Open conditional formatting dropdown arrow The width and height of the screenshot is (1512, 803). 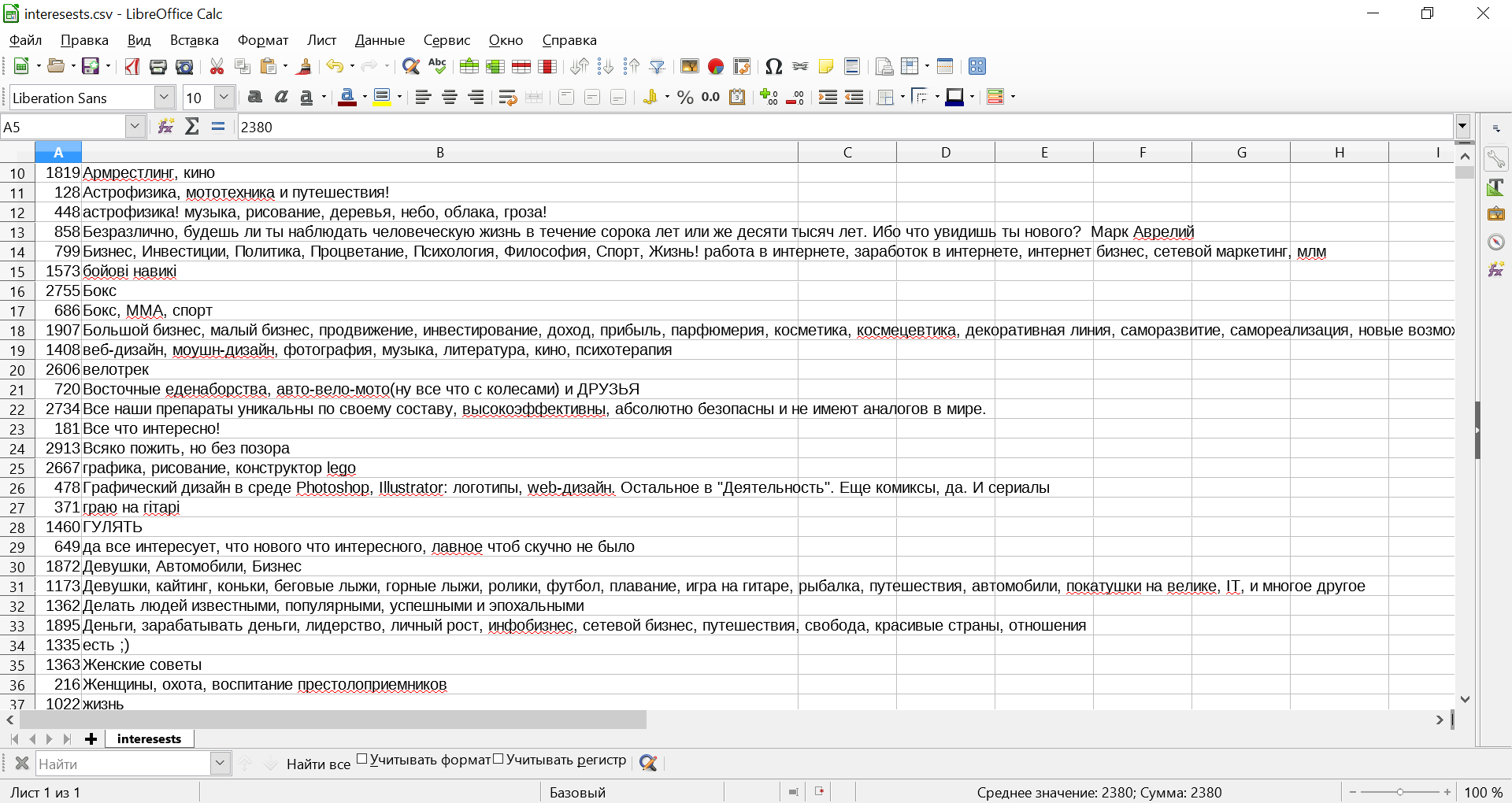click(x=1013, y=97)
